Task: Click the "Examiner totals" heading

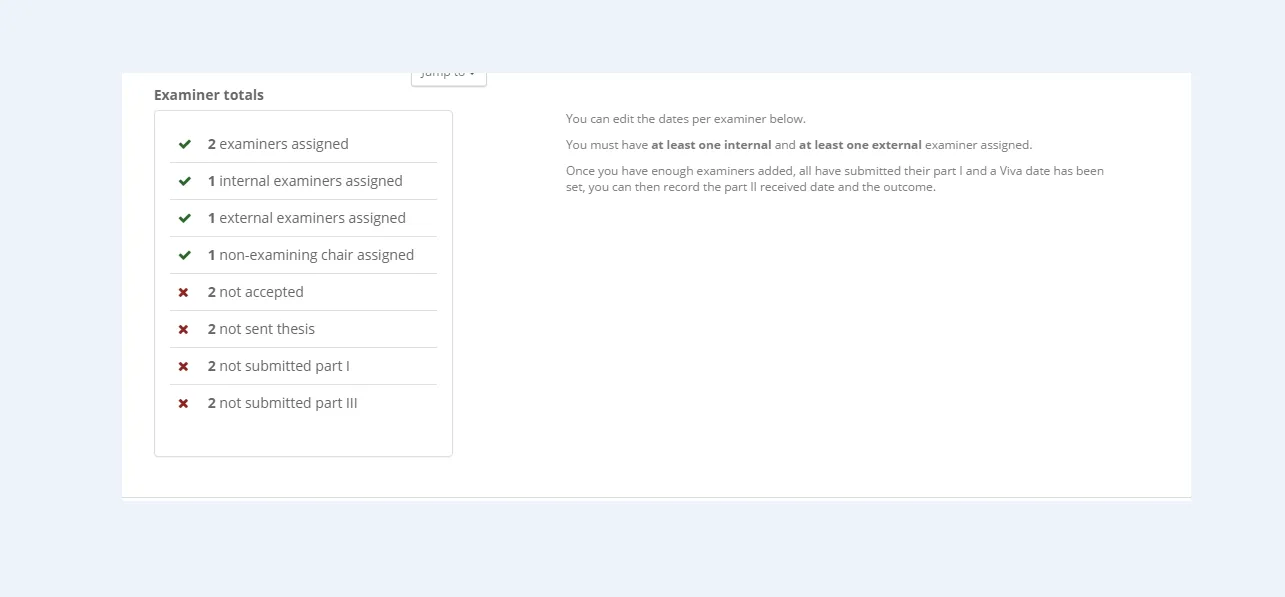Action: coord(208,94)
